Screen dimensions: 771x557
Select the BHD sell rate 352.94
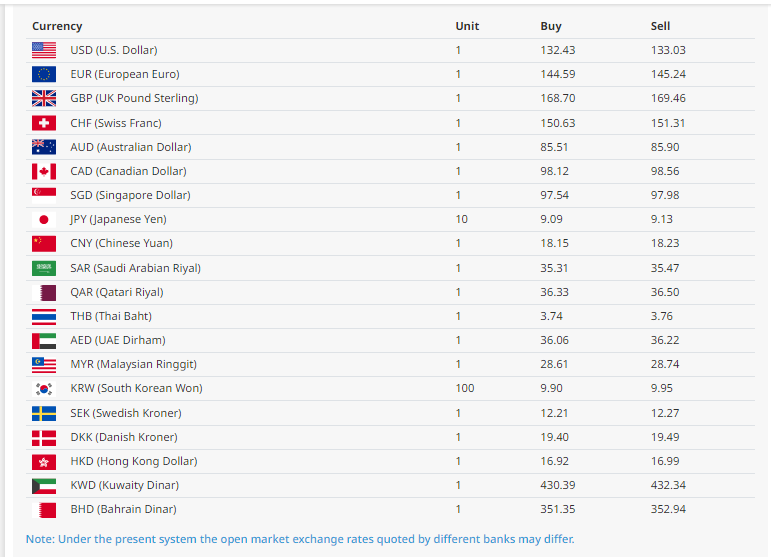(668, 510)
